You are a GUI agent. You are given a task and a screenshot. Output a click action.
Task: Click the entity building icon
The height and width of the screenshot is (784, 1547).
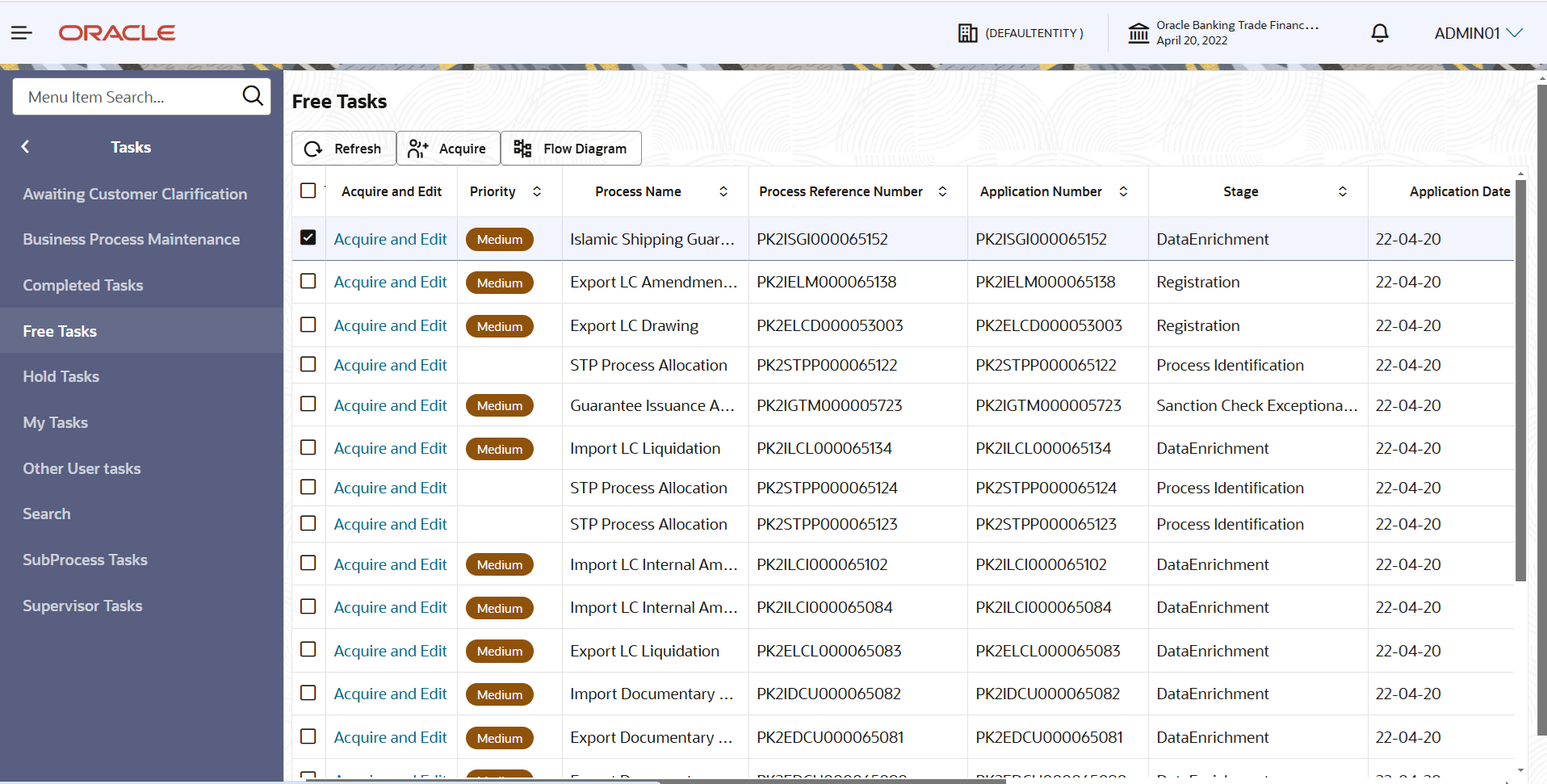[x=967, y=33]
